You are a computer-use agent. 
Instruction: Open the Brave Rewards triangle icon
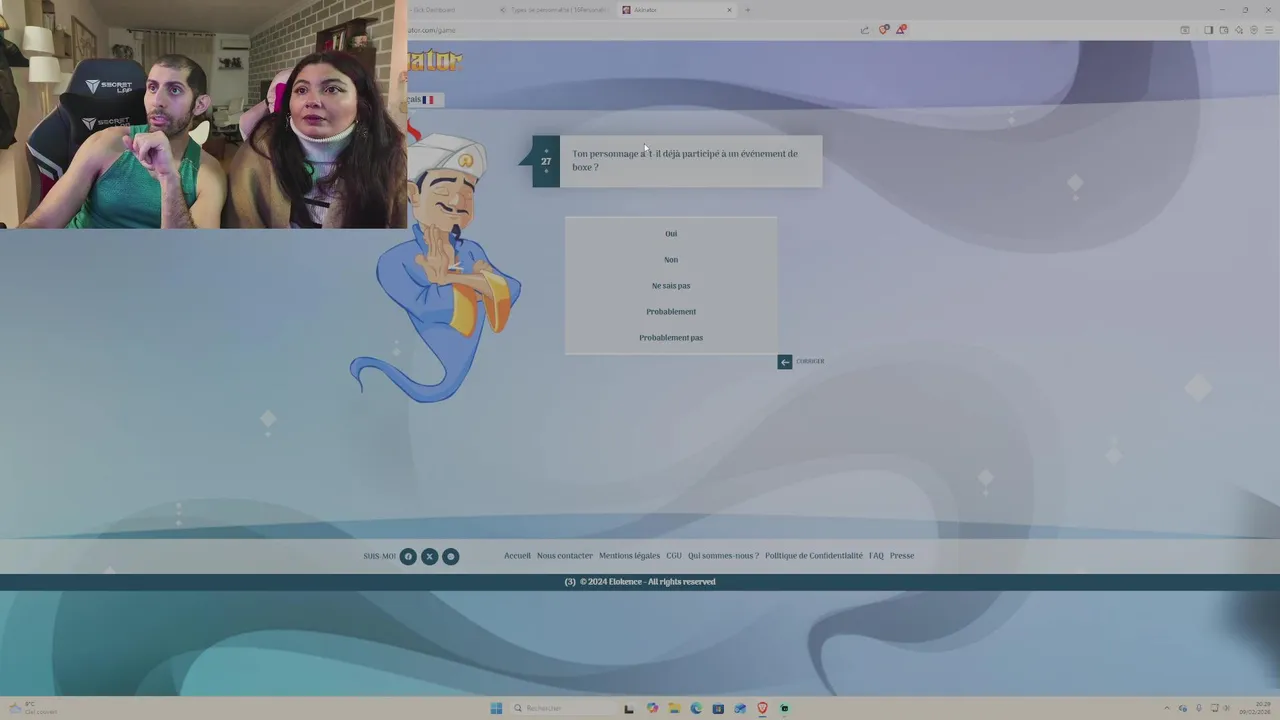pyautogui.click(x=900, y=30)
